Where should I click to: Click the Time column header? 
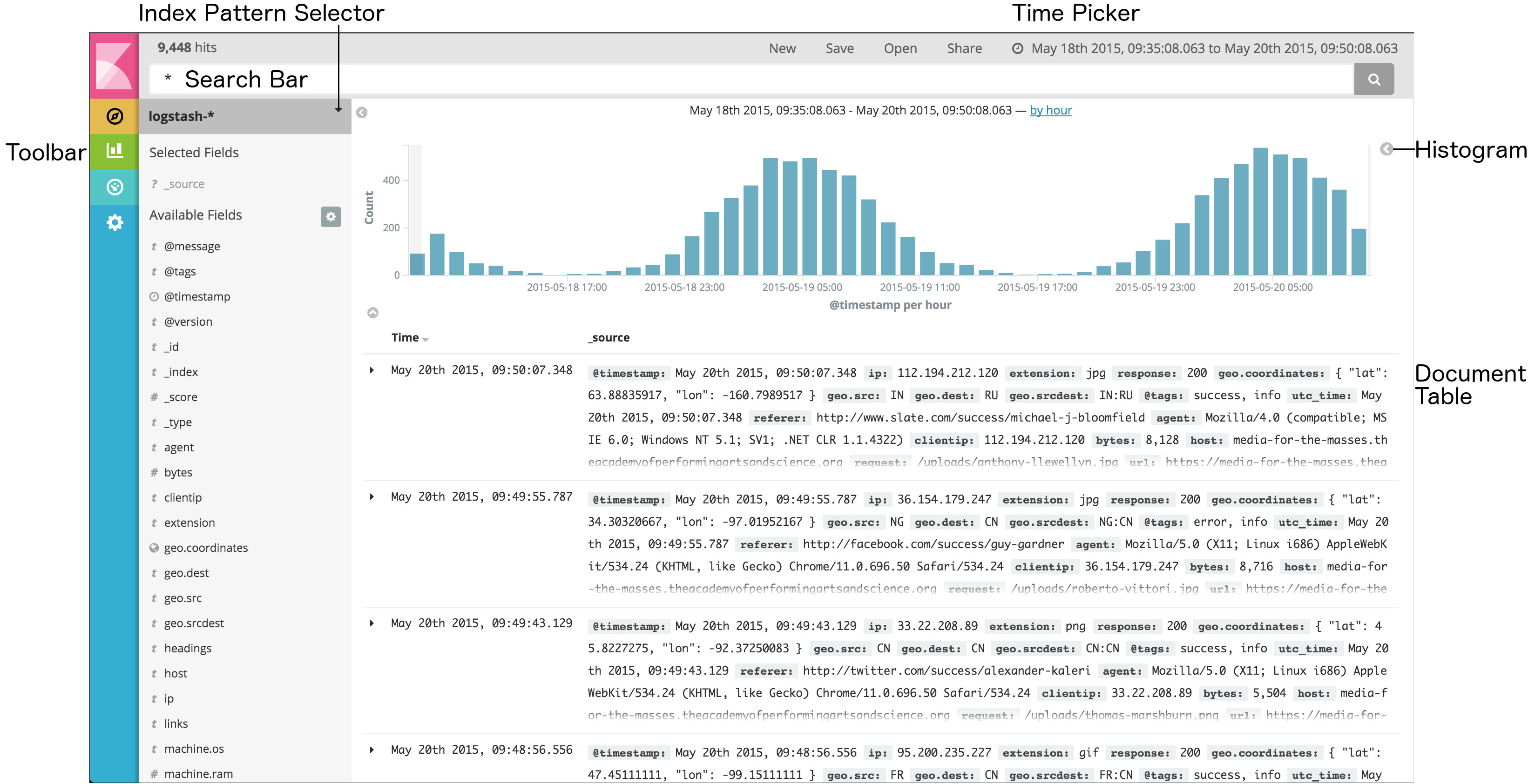[405, 337]
